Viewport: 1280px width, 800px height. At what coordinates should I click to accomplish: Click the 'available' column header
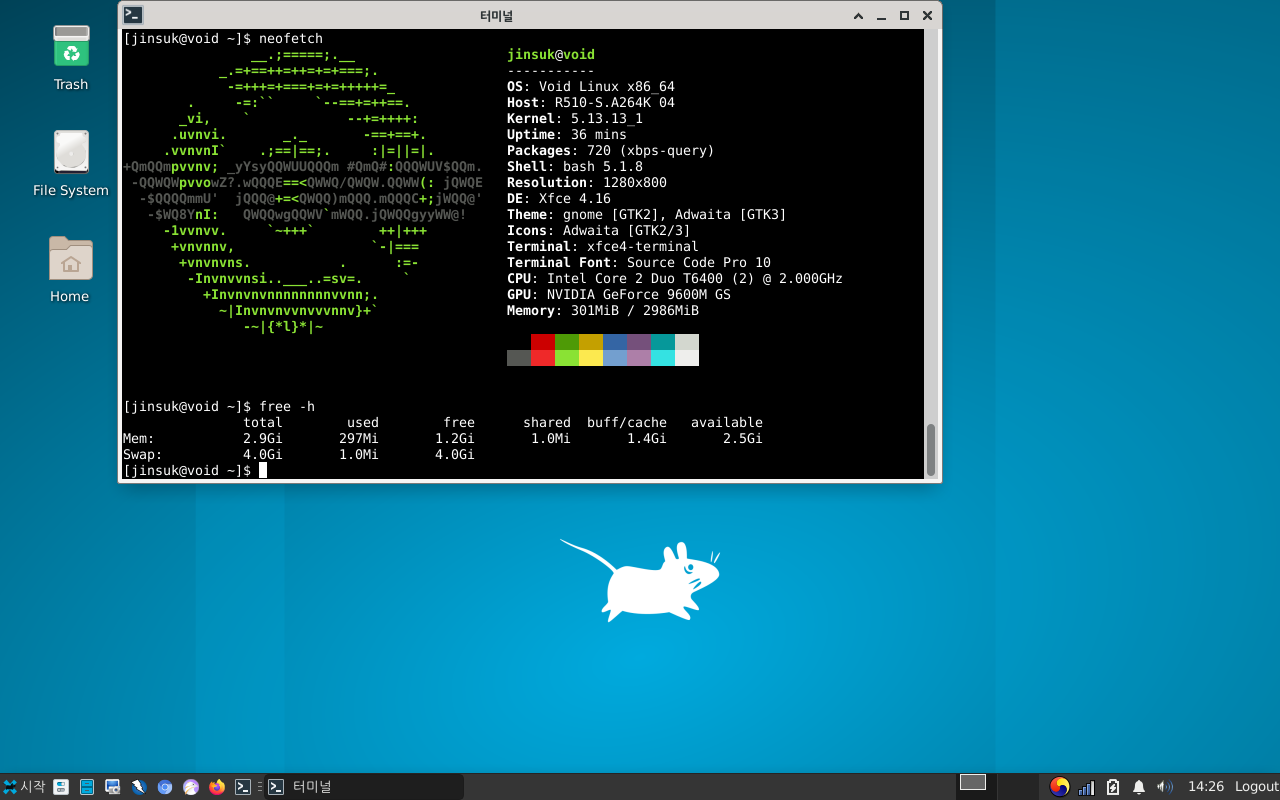(727, 423)
